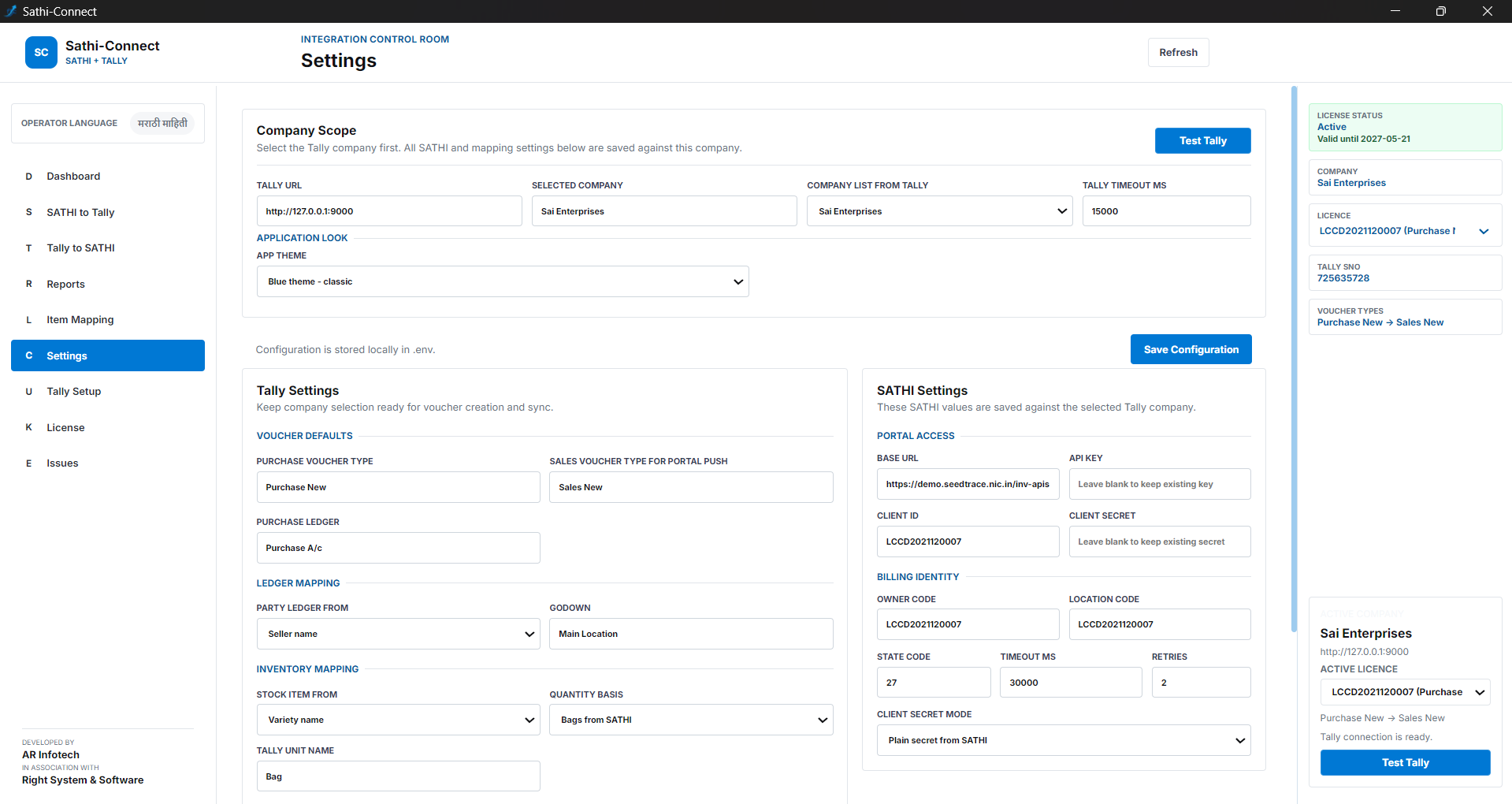
Task: Open Active Licence dropdown
Action: [1405, 692]
